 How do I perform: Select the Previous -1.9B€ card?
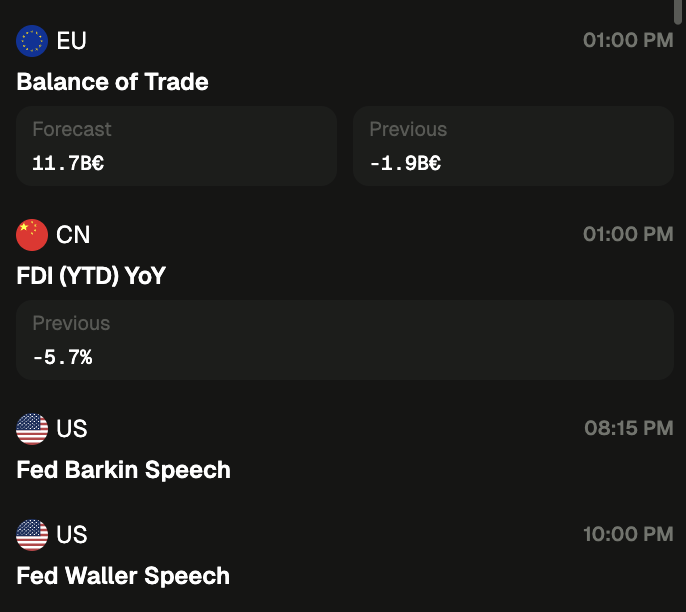point(513,146)
